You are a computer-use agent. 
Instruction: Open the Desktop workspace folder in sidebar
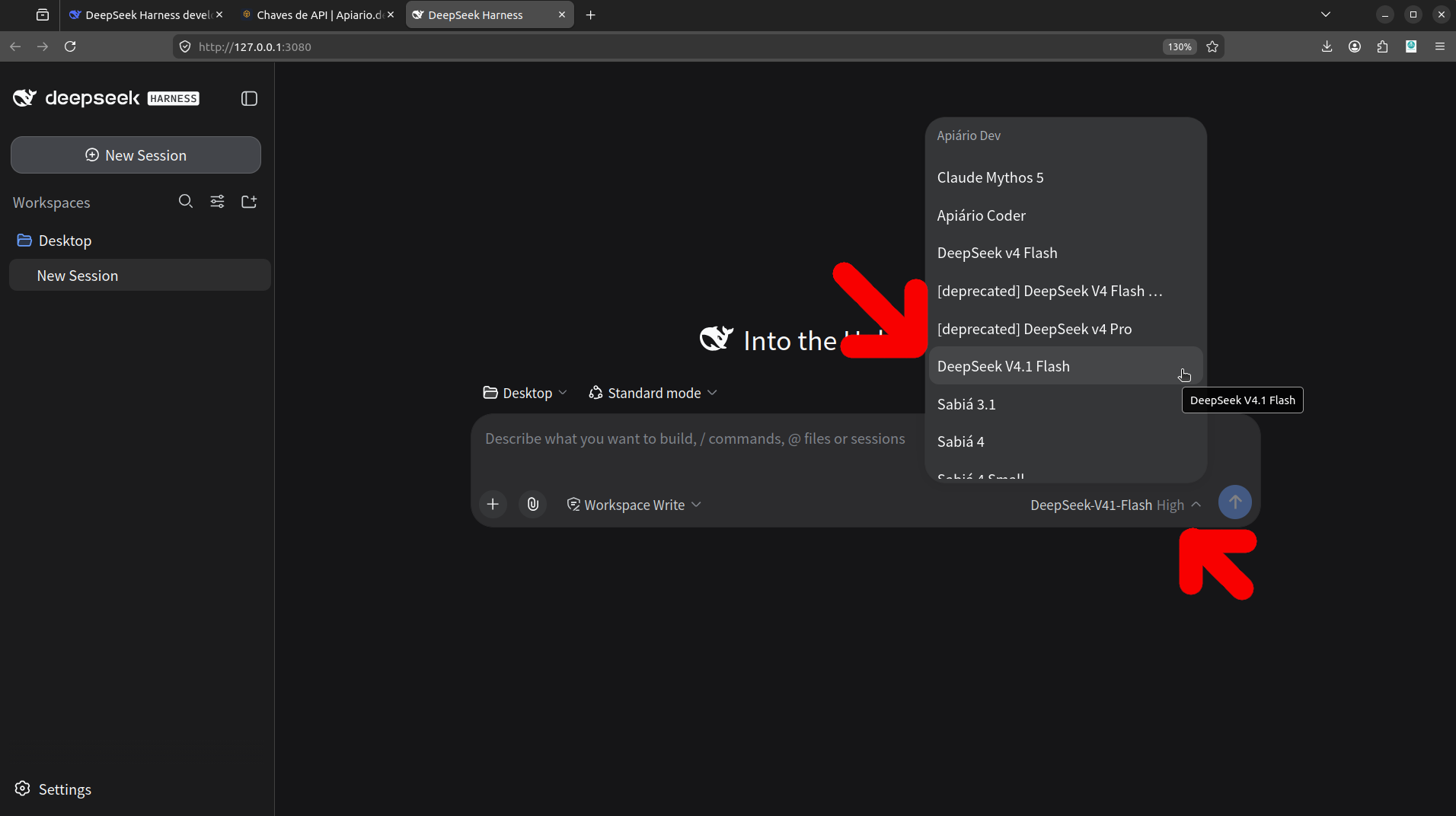[x=139, y=241]
